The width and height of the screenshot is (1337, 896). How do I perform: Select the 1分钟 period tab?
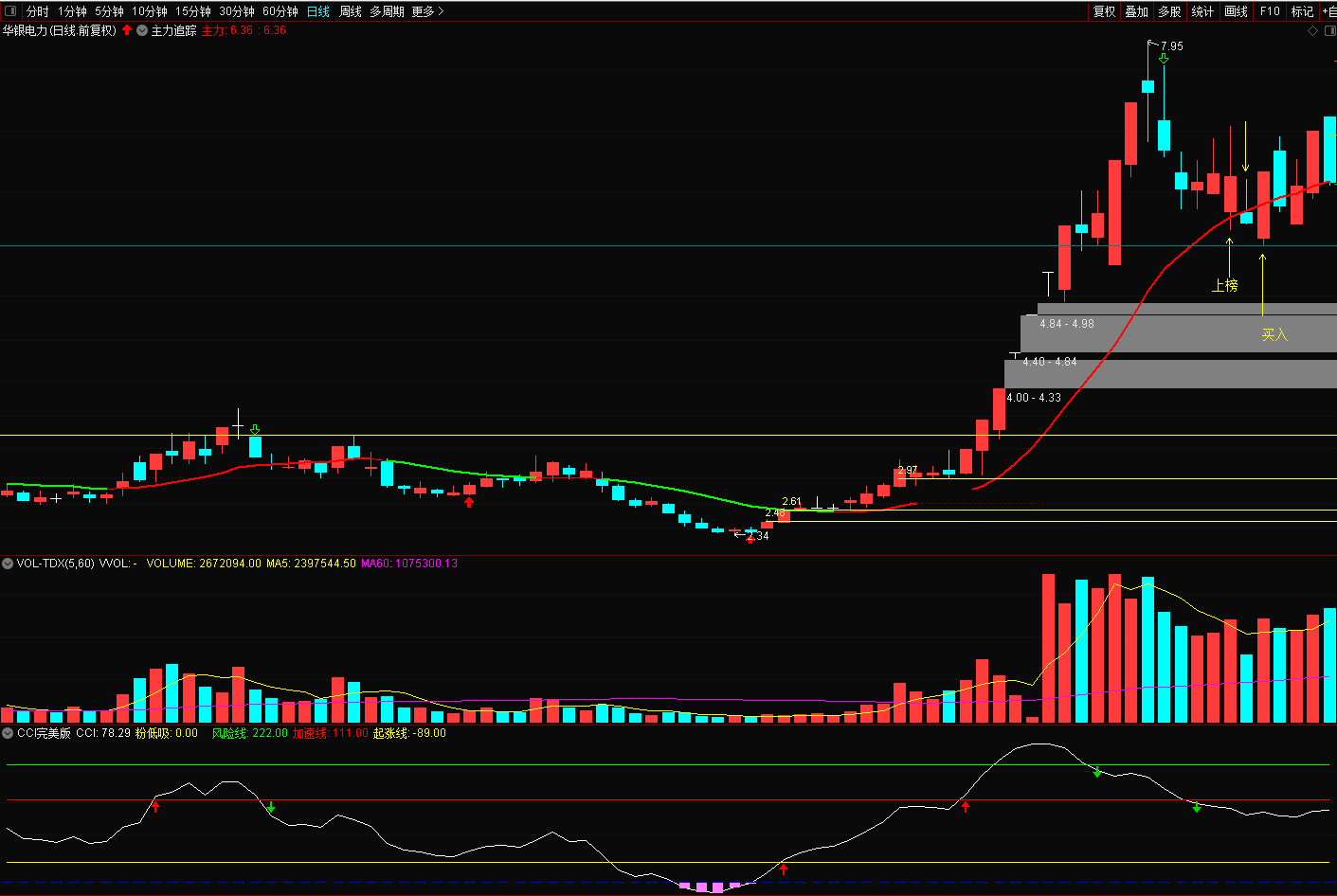tap(72, 11)
